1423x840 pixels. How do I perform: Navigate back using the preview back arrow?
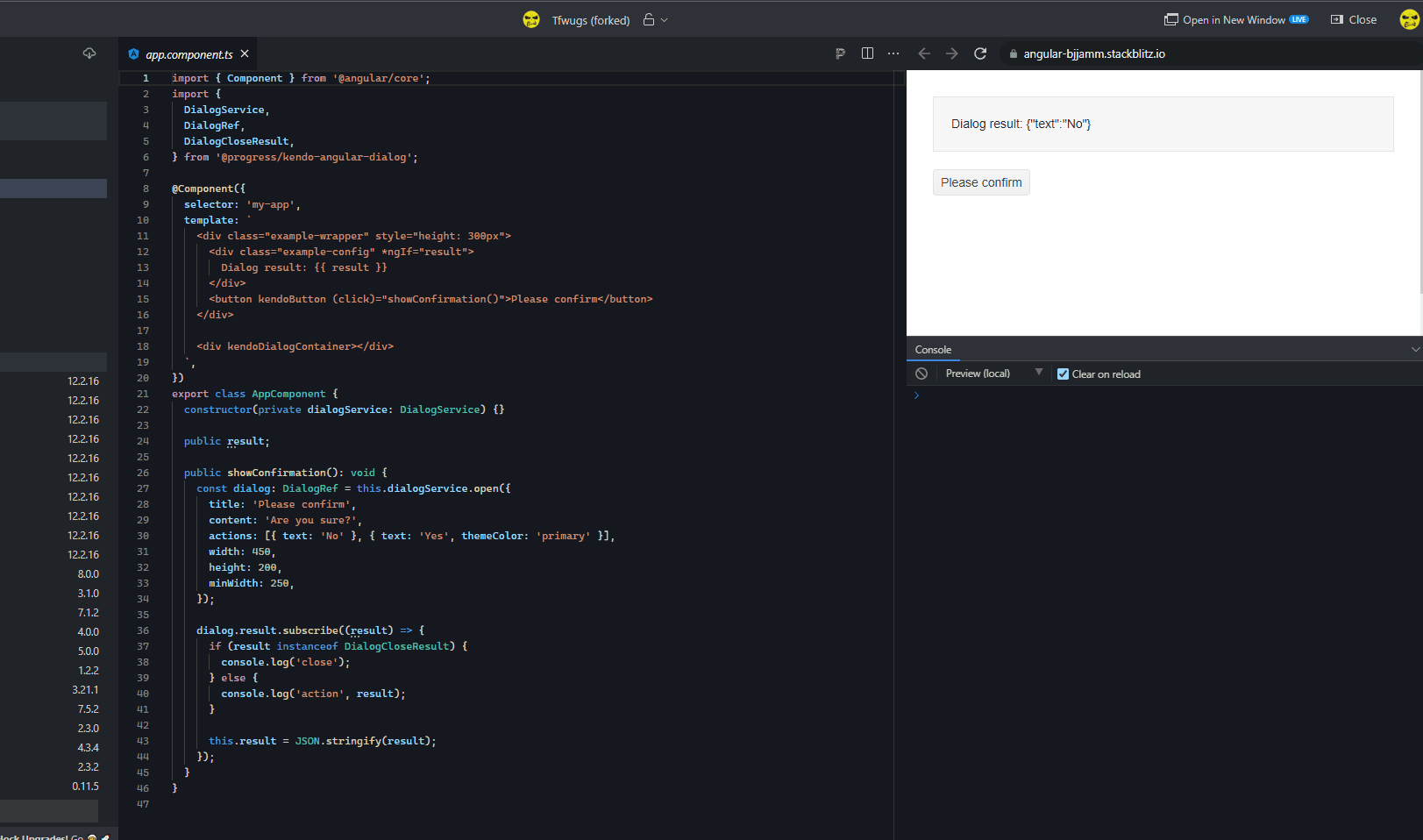point(924,53)
